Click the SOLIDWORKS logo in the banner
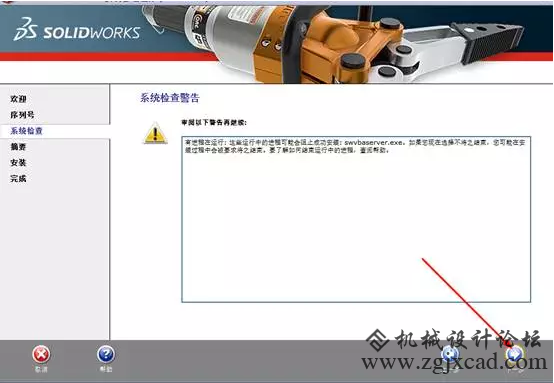 click(x=77, y=30)
